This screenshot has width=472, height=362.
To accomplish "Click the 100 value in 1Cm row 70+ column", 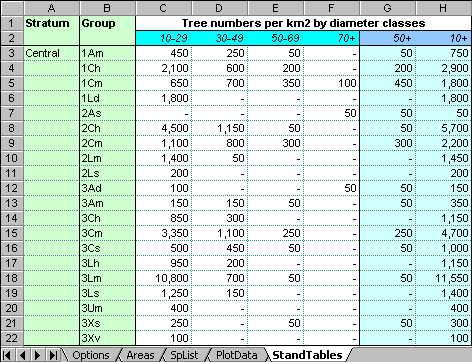I will pos(331,83).
